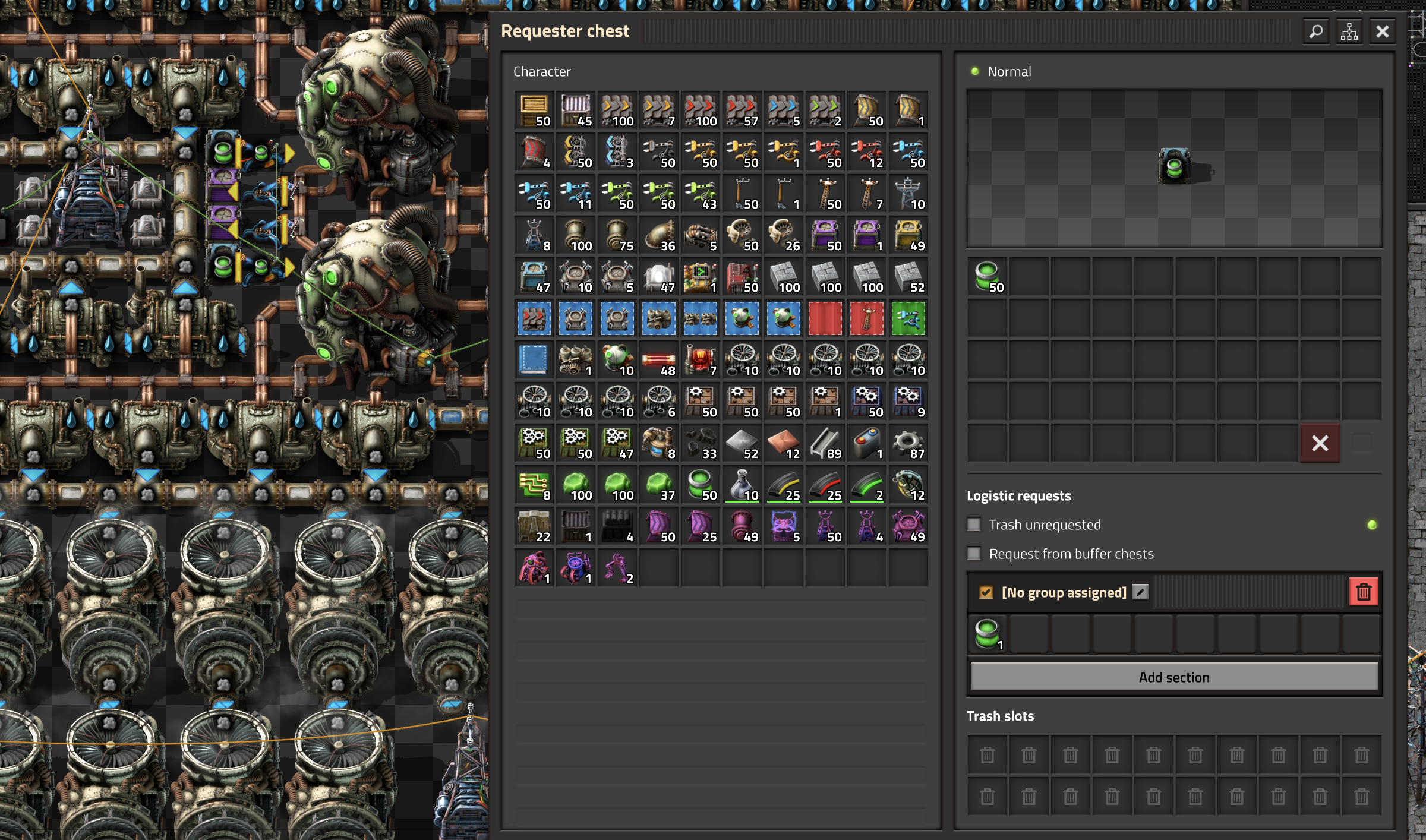Take the green barrel stack from chest contents
This screenshot has width=1426, height=840.
[x=988, y=277]
